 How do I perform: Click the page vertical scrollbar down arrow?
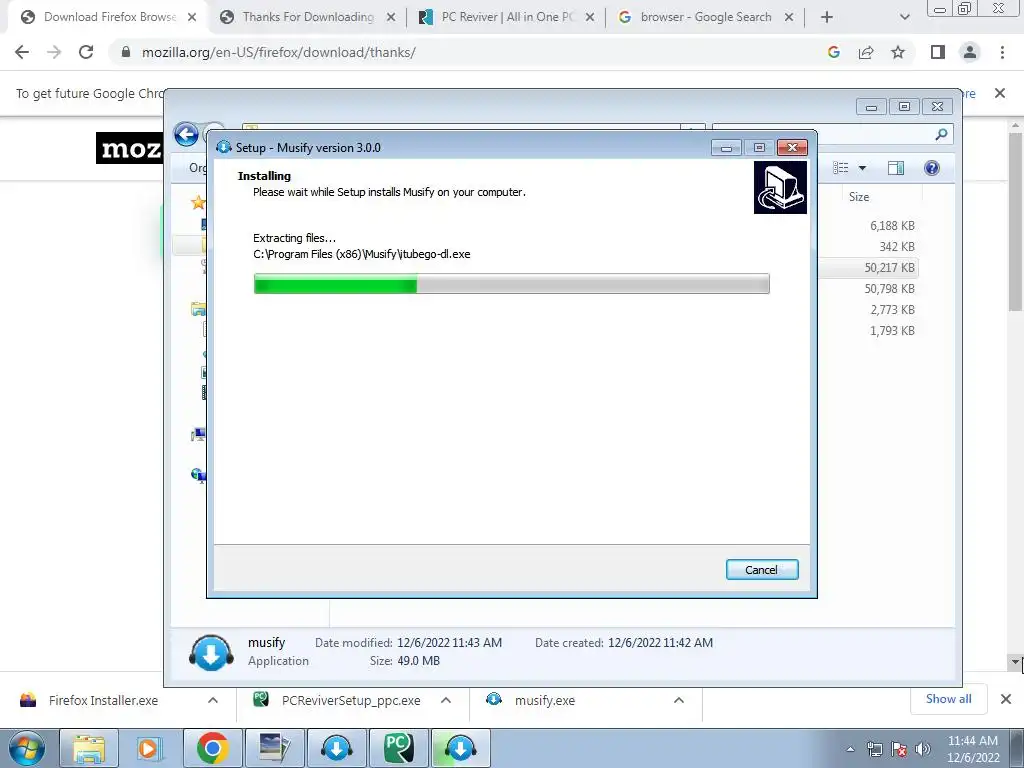tap(1016, 662)
